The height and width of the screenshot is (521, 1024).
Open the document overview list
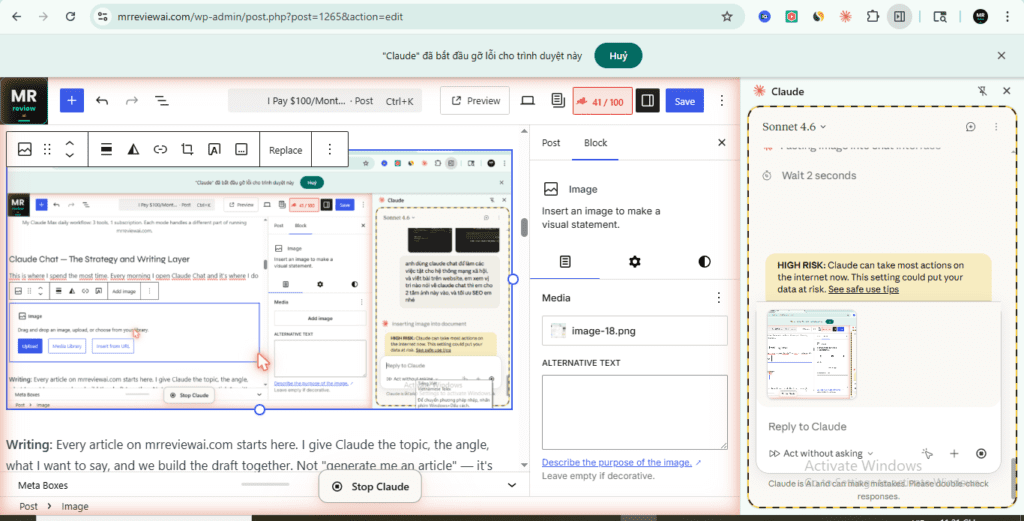point(161,101)
